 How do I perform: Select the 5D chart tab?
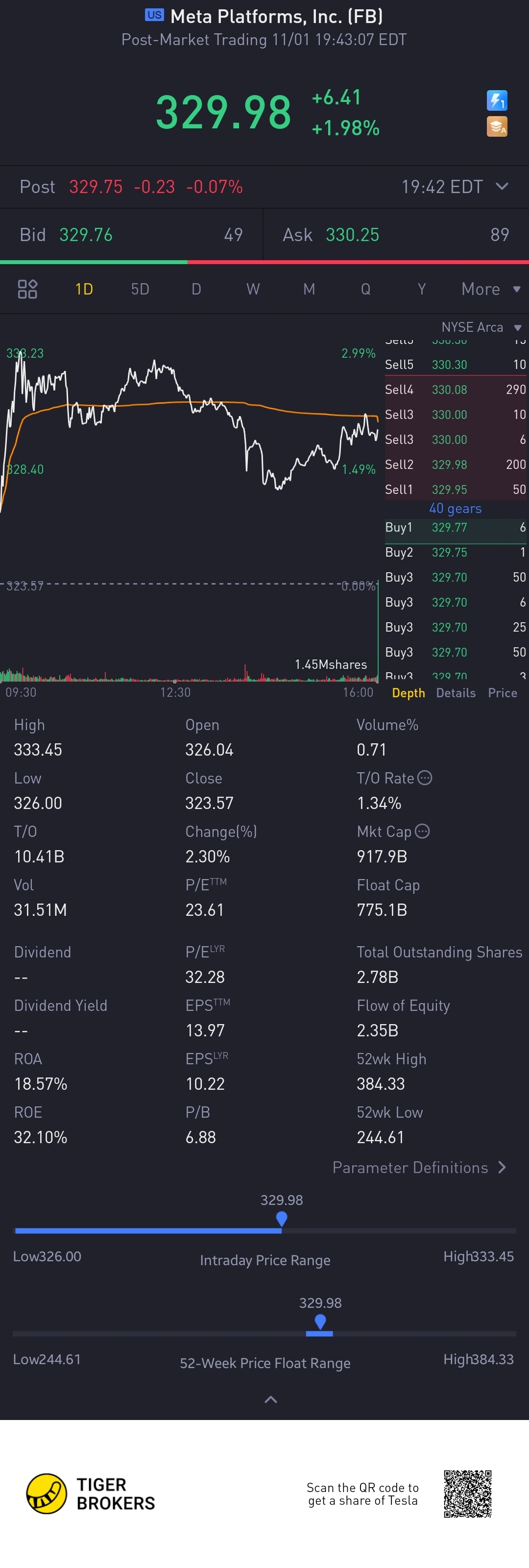[140, 289]
